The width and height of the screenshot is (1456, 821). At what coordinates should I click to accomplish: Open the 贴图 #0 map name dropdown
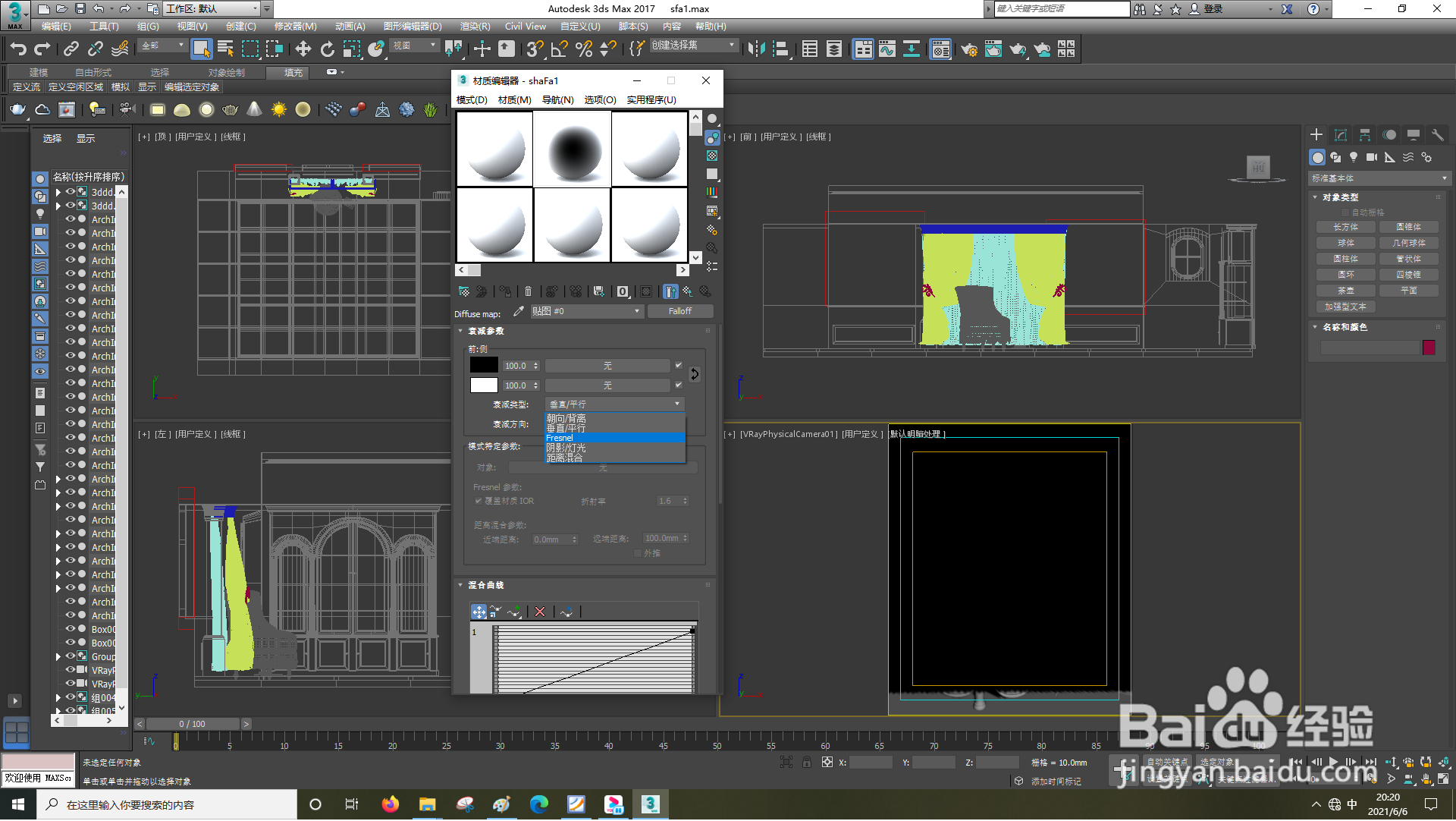586,311
